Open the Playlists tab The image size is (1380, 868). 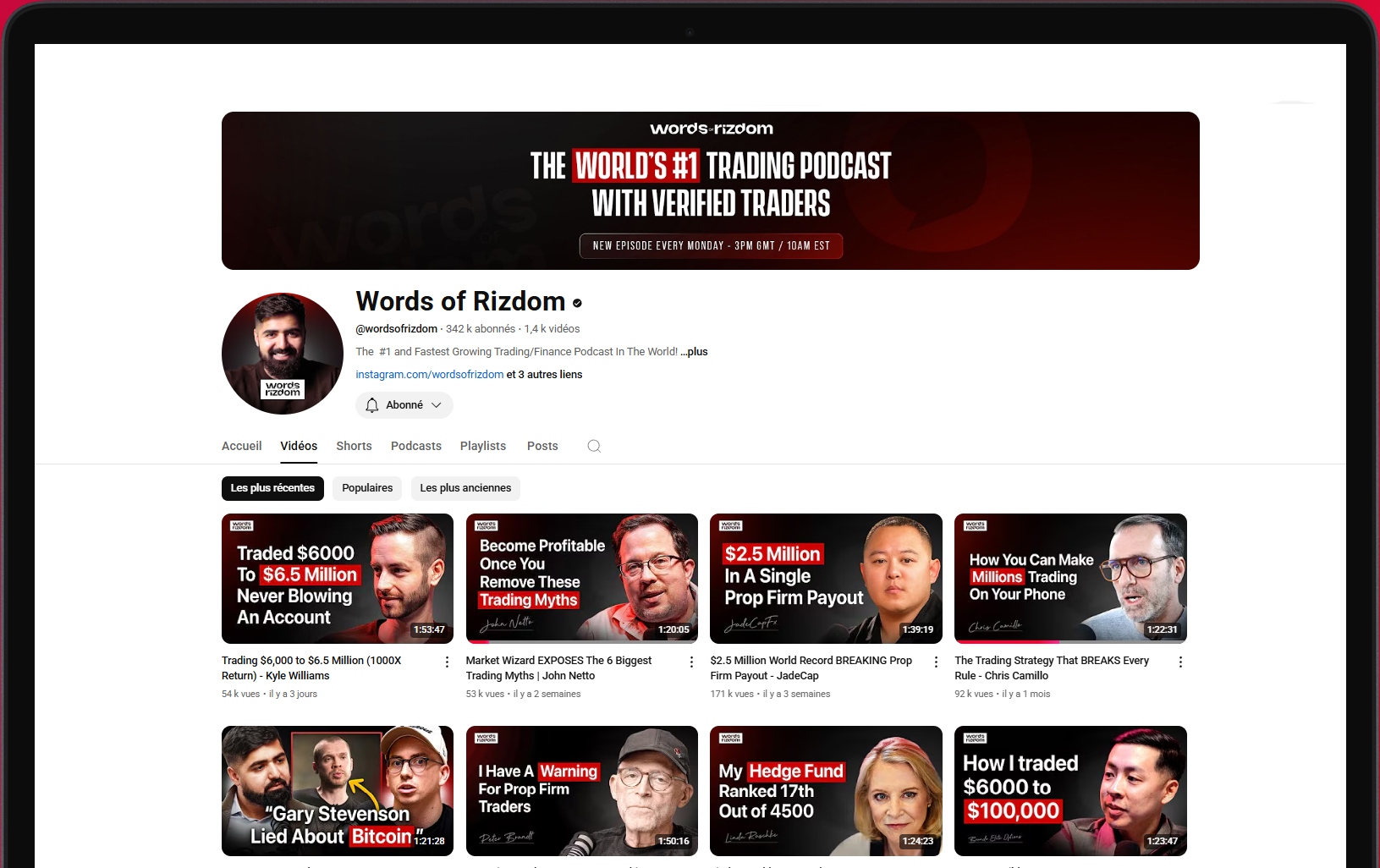(483, 446)
